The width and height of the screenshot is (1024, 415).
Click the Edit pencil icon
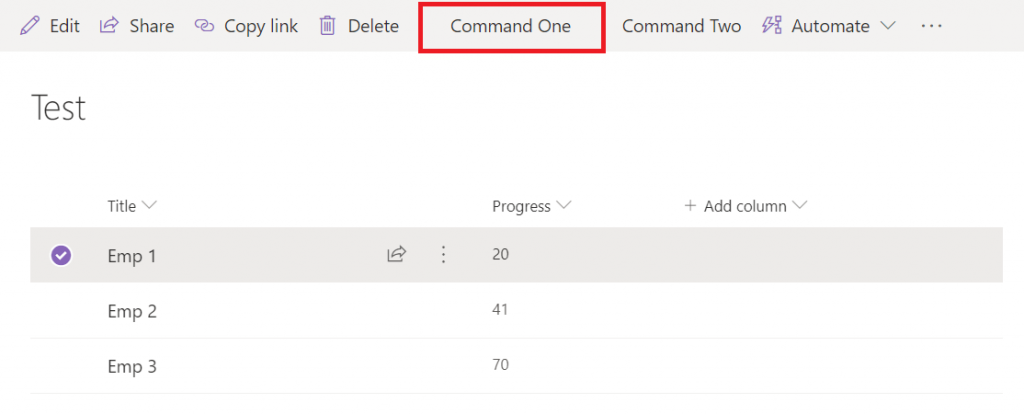tap(29, 26)
